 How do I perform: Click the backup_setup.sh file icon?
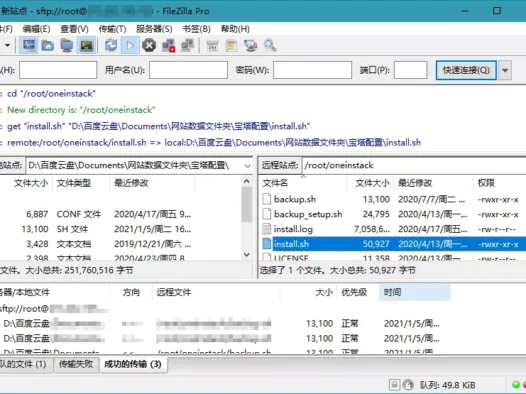pos(267,214)
